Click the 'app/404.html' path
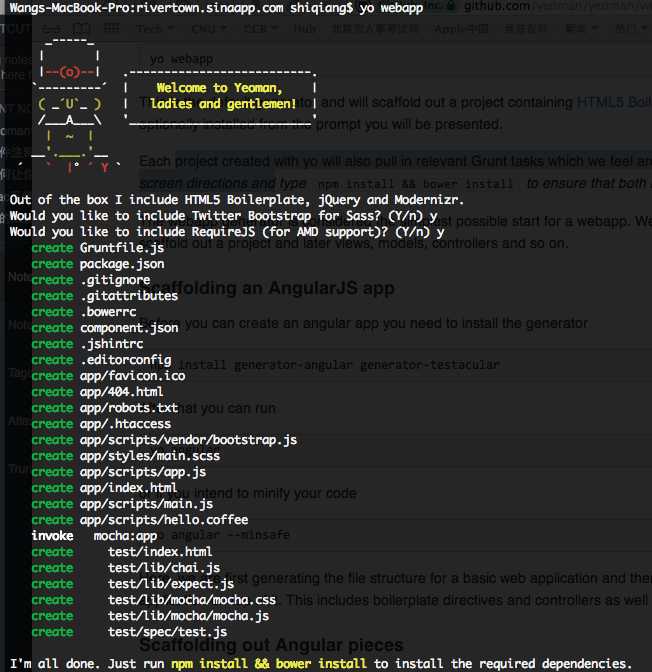This screenshot has height=672, width=652. 121,392
